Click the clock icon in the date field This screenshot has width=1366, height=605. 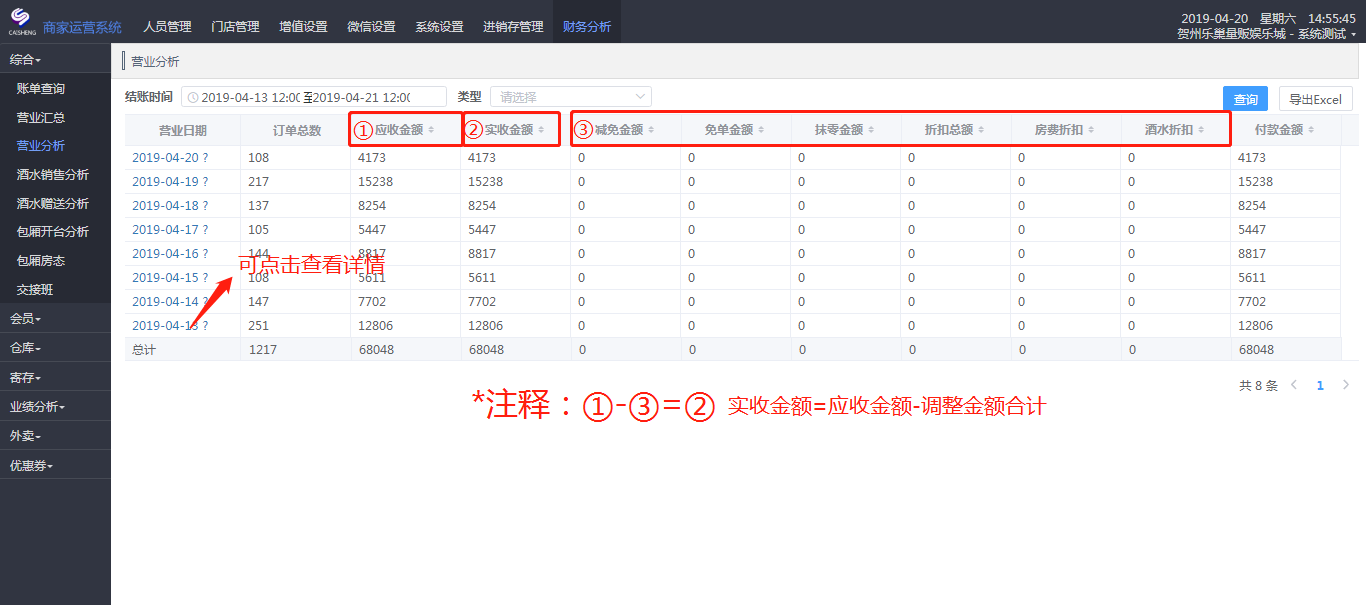tap(193, 97)
